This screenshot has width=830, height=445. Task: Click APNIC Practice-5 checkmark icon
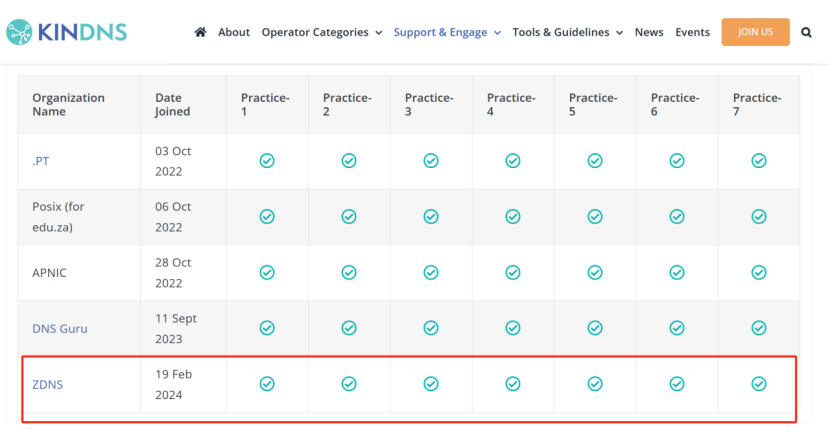pos(595,272)
